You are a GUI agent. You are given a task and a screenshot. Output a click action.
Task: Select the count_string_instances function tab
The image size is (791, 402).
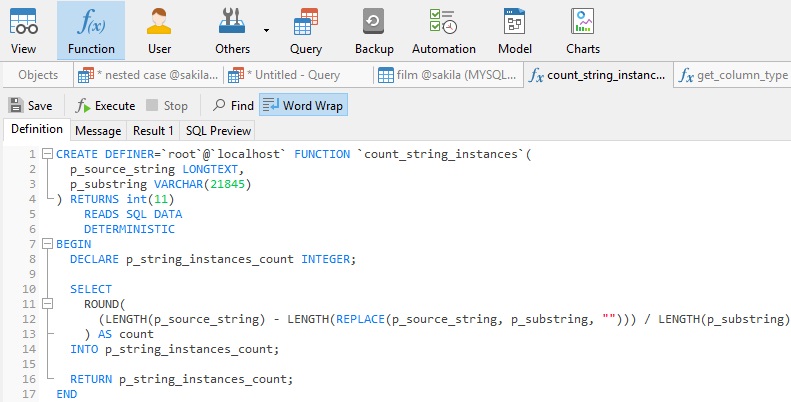coord(598,75)
